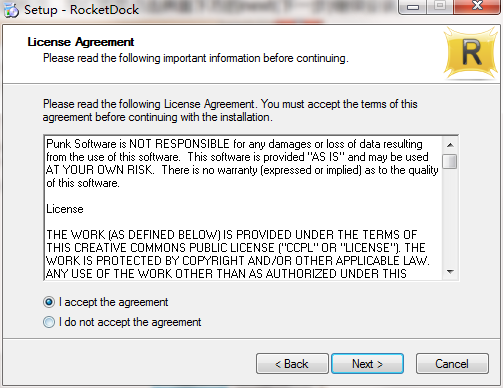The width and height of the screenshot is (503, 388).
Task: Click the Next > button
Action: click(x=367, y=364)
